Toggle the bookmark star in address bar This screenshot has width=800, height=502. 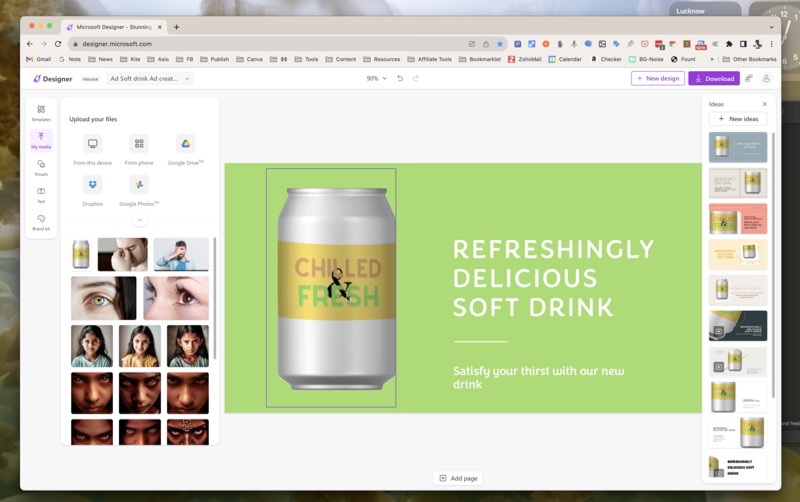499,44
